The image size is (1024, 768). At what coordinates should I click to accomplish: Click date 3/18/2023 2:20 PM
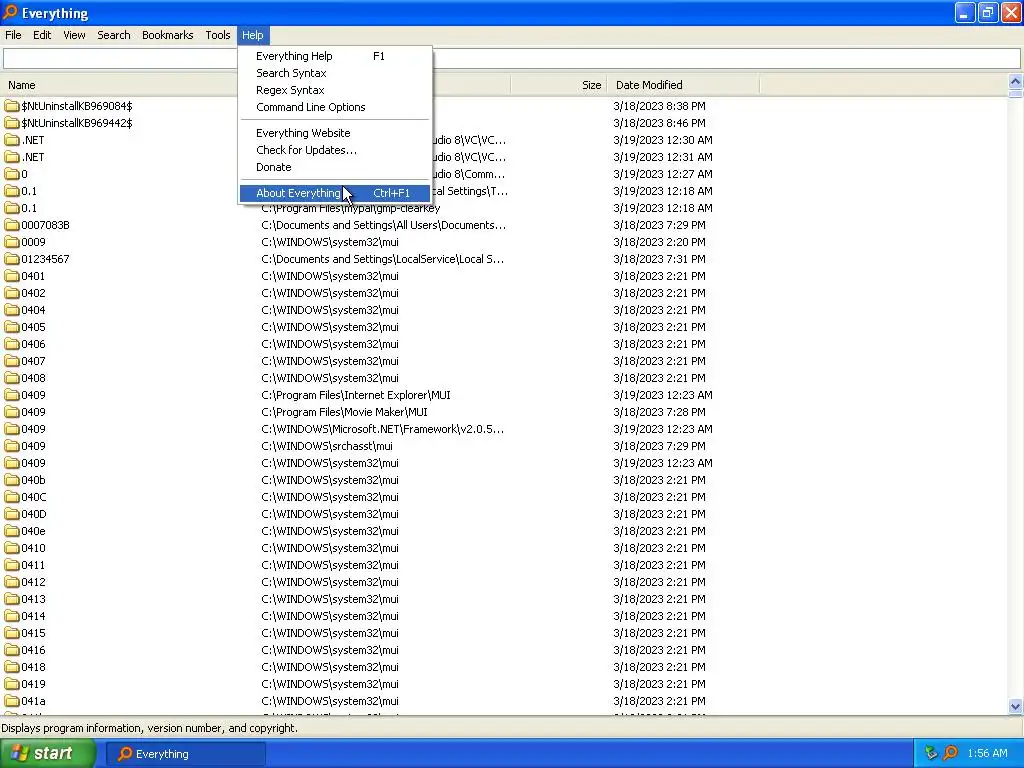(x=659, y=242)
